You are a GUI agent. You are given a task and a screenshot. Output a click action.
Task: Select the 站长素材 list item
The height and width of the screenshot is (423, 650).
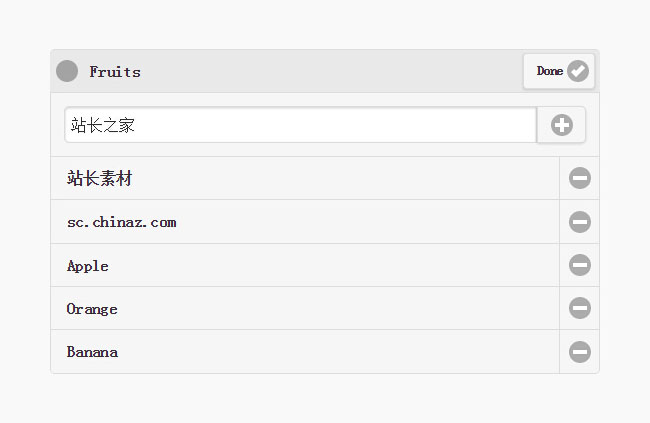(100, 179)
